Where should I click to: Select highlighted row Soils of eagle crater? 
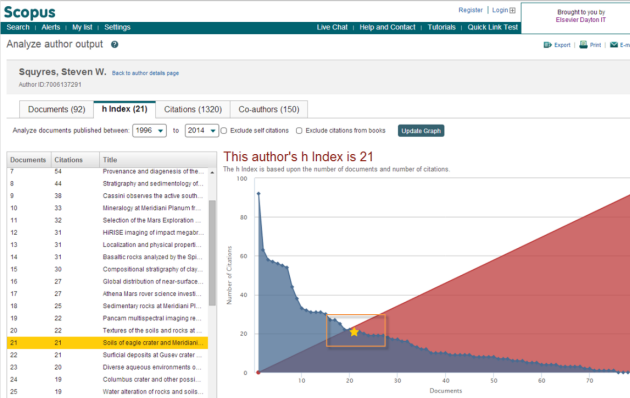pos(108,343)
